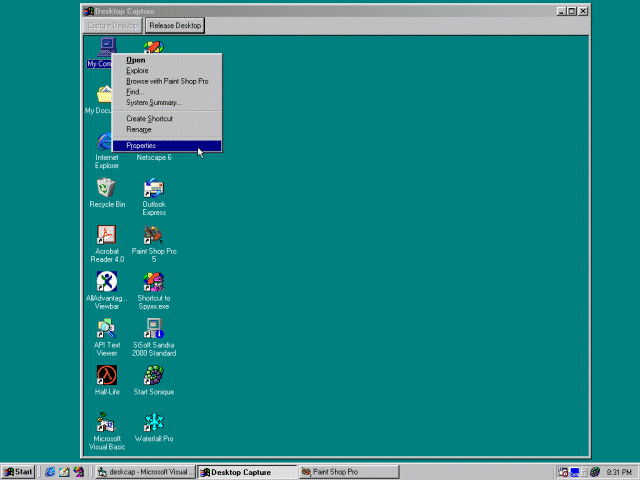This screenshot has height=480, width=640.
Task: Click the Acrobat Reader 4.0 icon
Action: pos(107,235)
